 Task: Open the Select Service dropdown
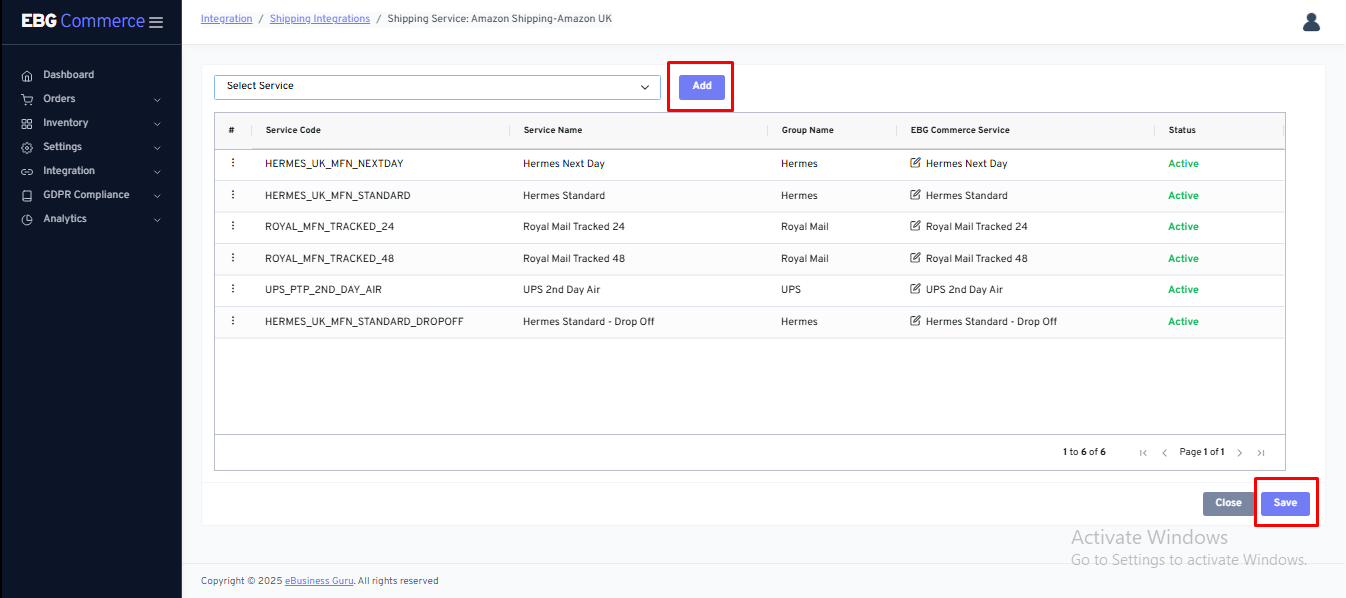coord(437,87)
